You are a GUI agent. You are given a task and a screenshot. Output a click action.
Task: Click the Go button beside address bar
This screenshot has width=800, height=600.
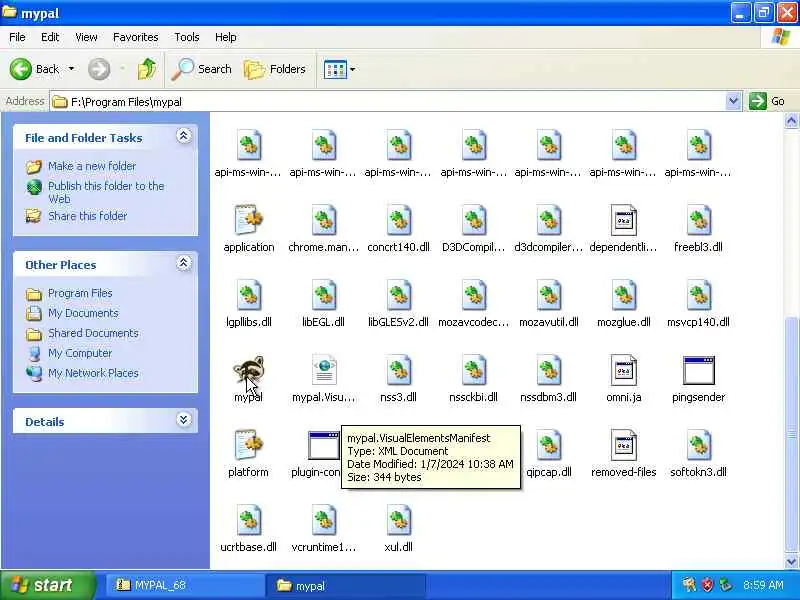click(766, 101)
